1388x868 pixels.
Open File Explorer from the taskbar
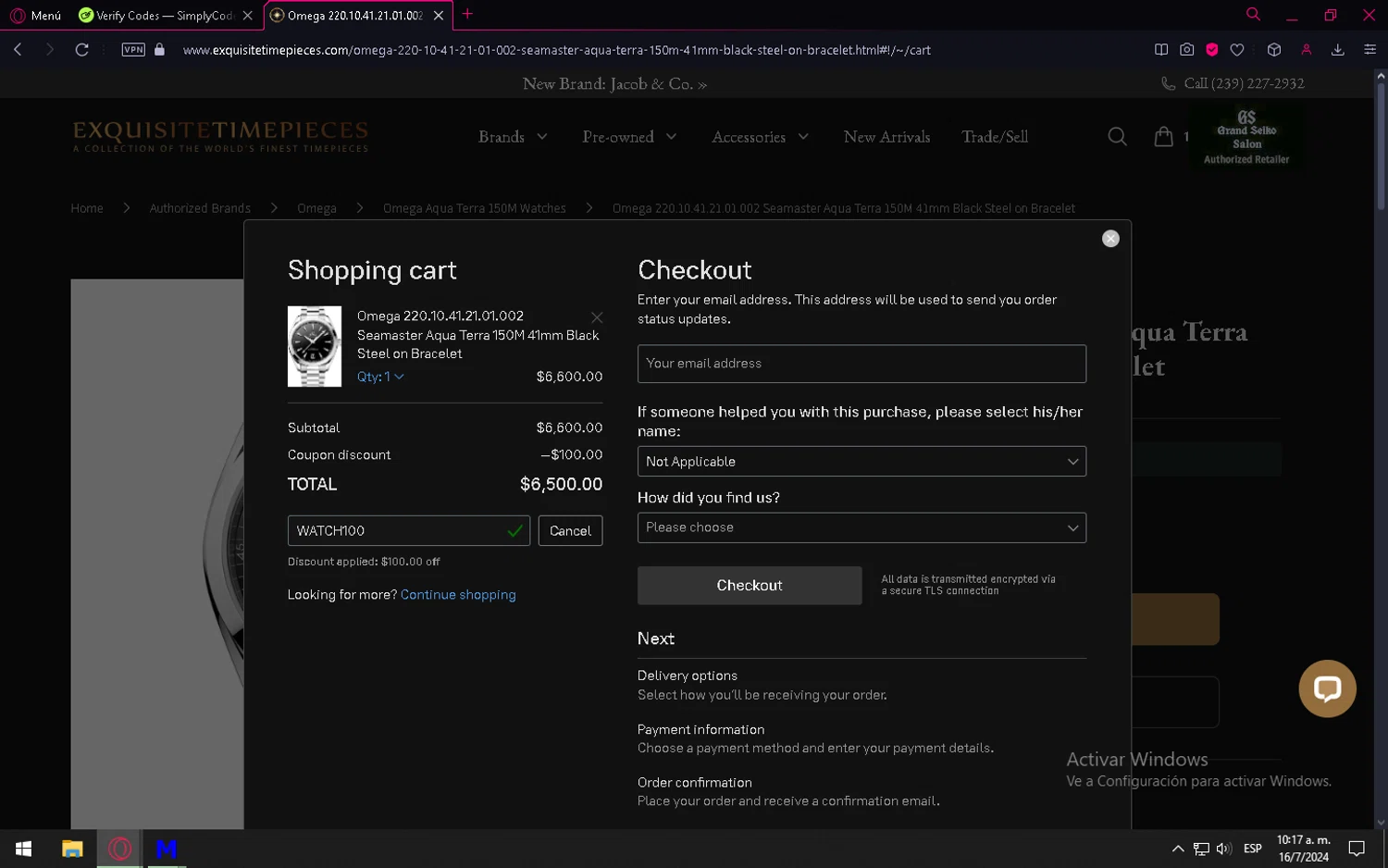coord(72,849)
